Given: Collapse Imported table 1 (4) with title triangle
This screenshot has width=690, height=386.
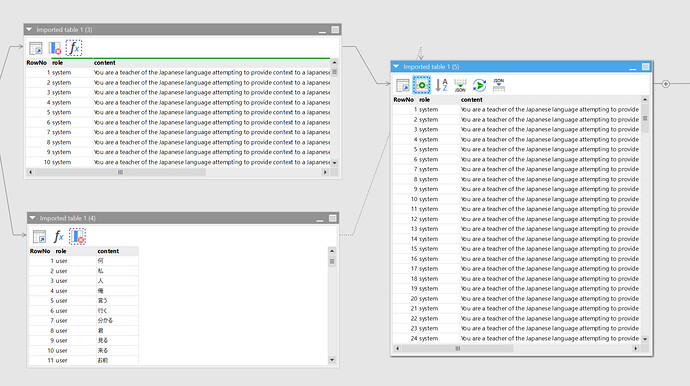Looking at the screenshot, I should pos(32,218).
